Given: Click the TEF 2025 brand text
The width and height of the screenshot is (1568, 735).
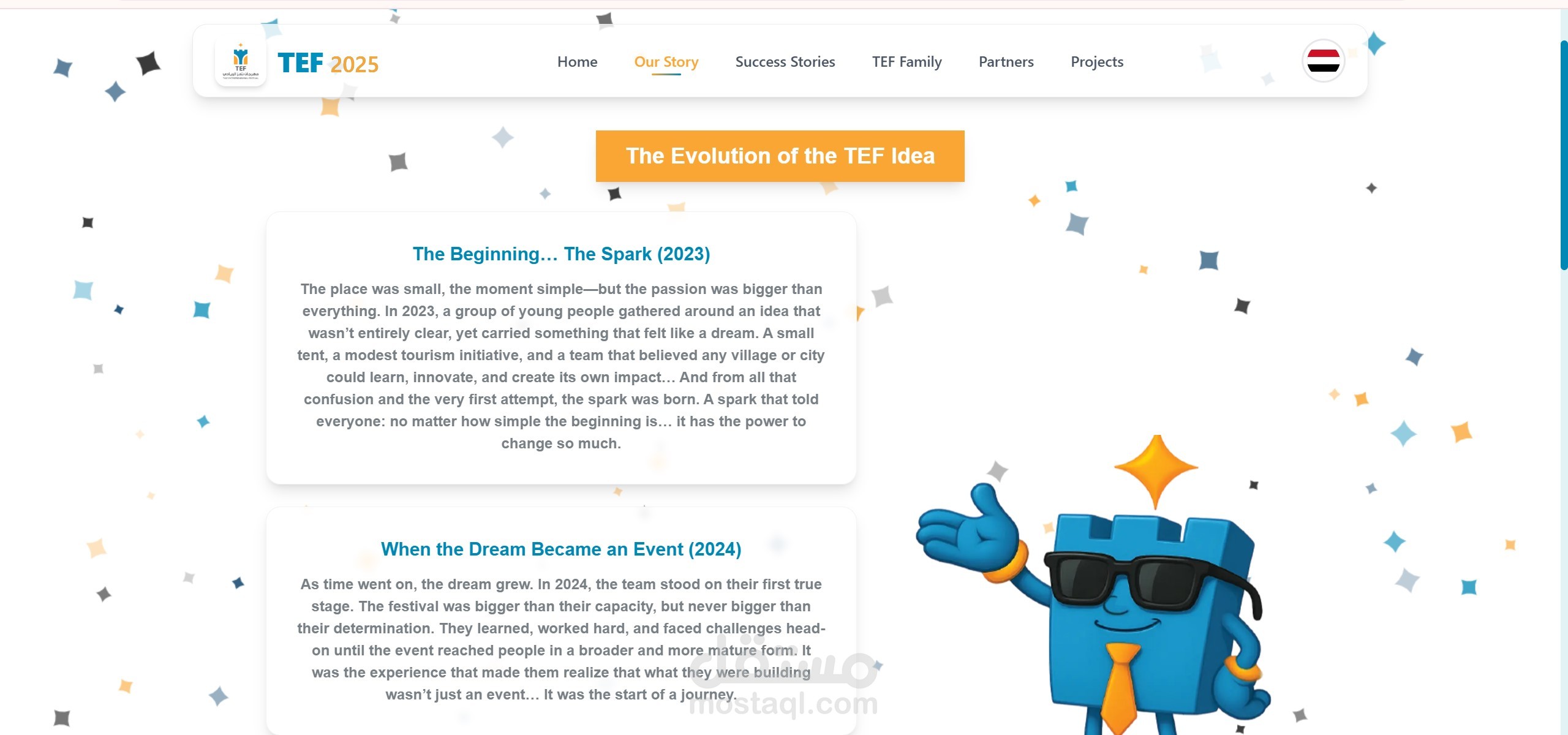Looking at the screenshot, I should [328, 63].
